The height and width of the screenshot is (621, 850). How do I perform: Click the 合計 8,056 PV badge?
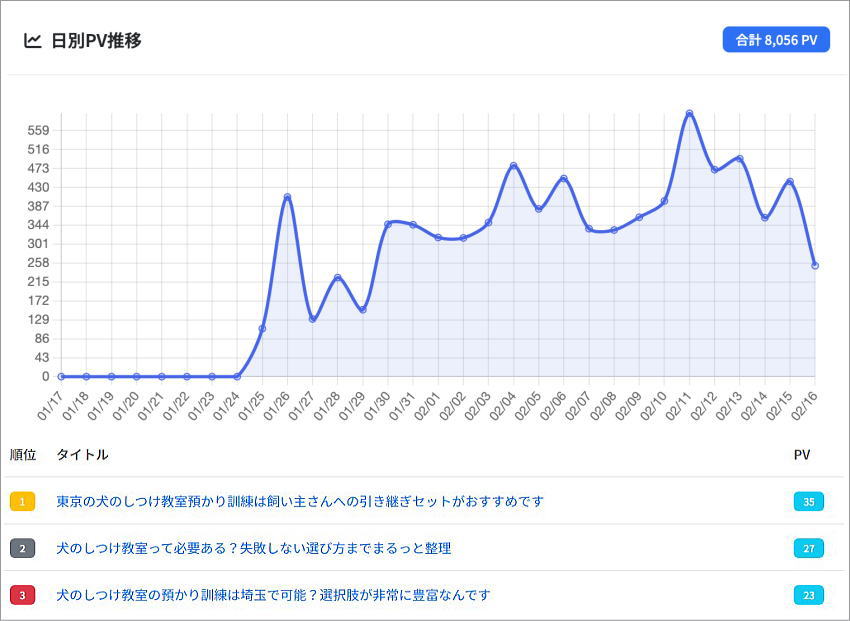click(x=776, y=40)
